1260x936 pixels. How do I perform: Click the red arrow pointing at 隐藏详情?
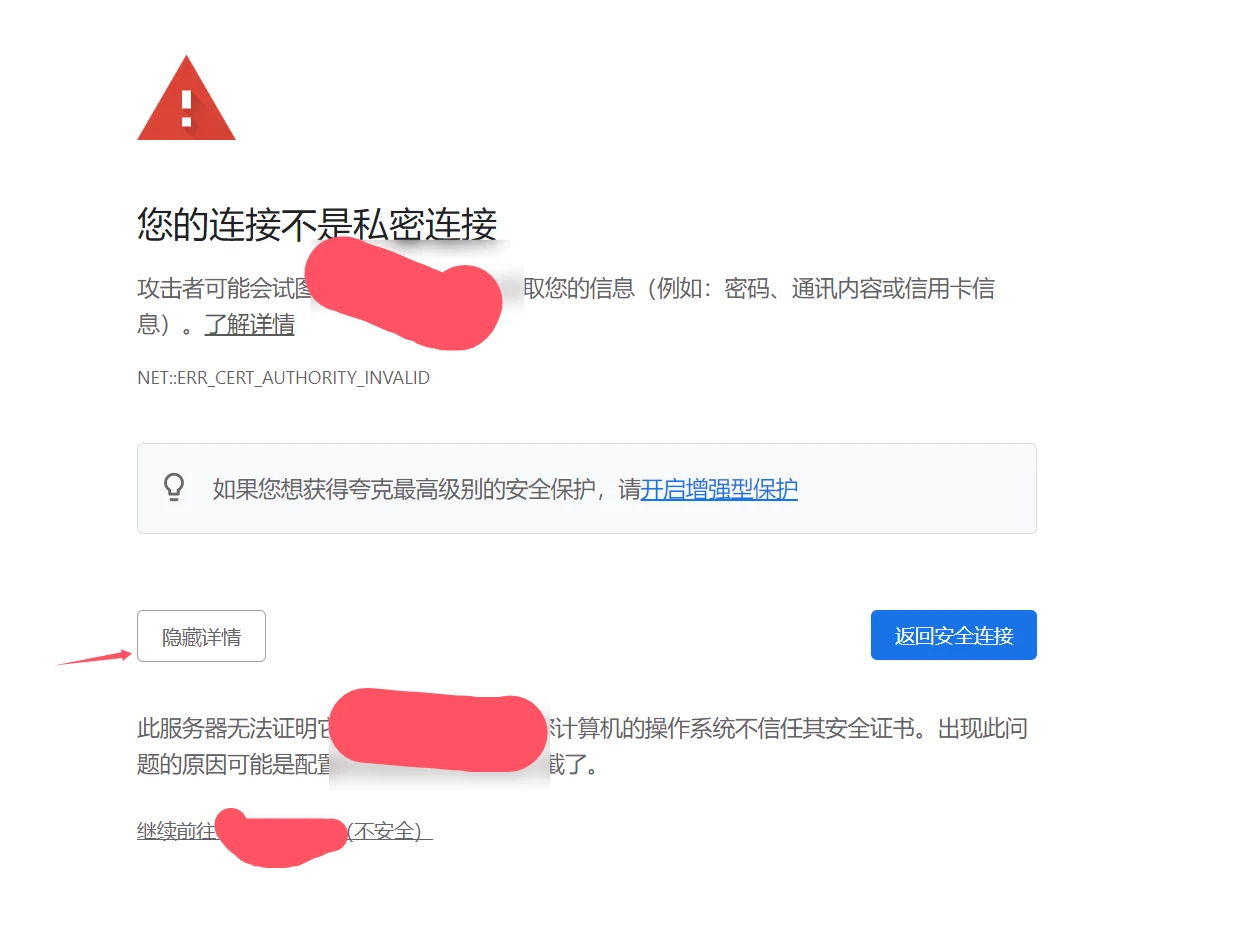93,658
